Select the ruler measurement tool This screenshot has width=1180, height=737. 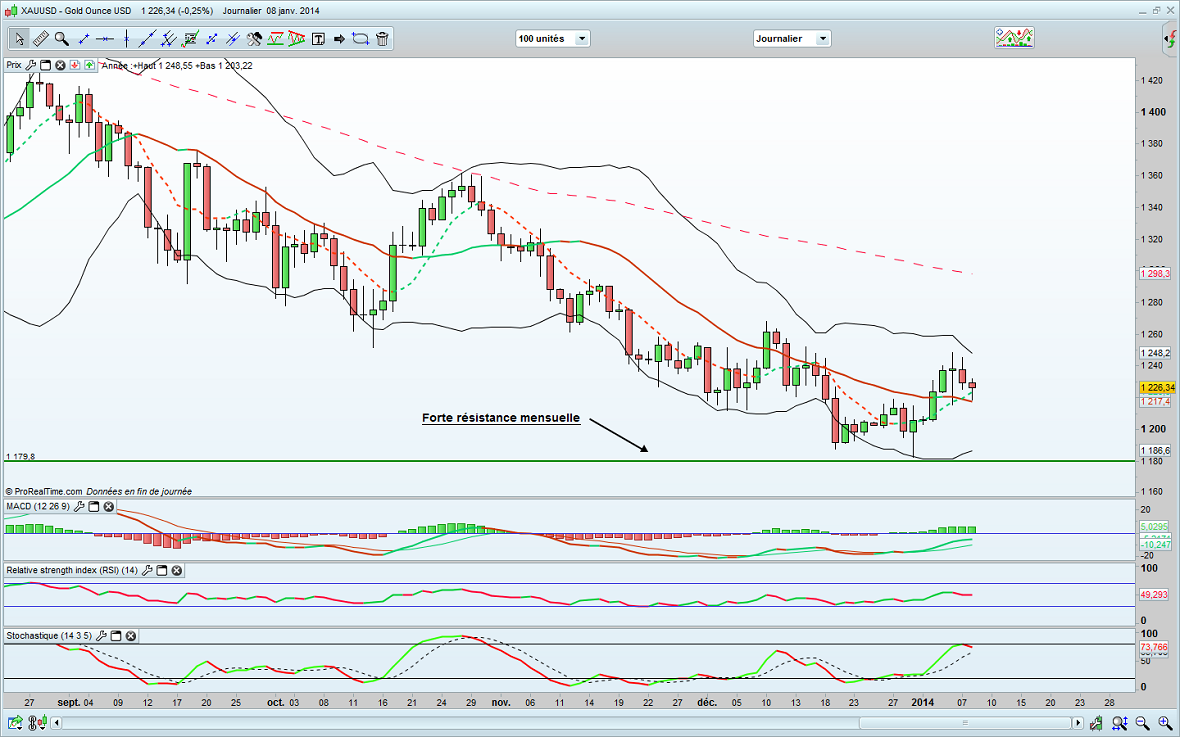[41, 39]
